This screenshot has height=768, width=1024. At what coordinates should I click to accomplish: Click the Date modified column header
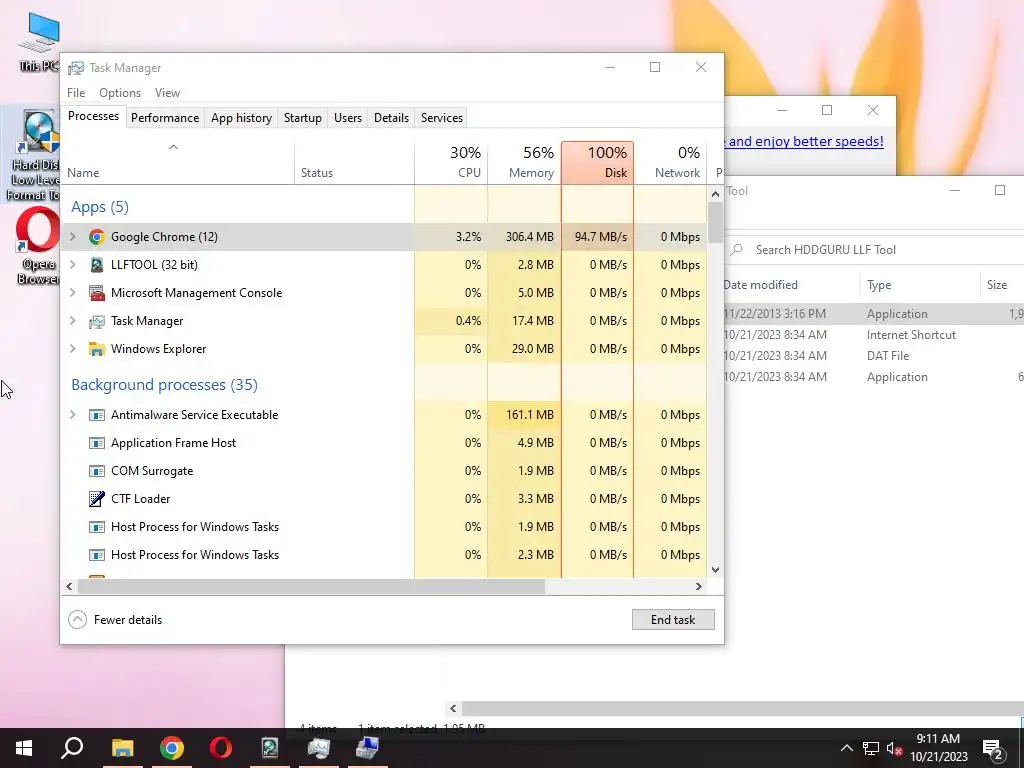(x=792, y=285)
